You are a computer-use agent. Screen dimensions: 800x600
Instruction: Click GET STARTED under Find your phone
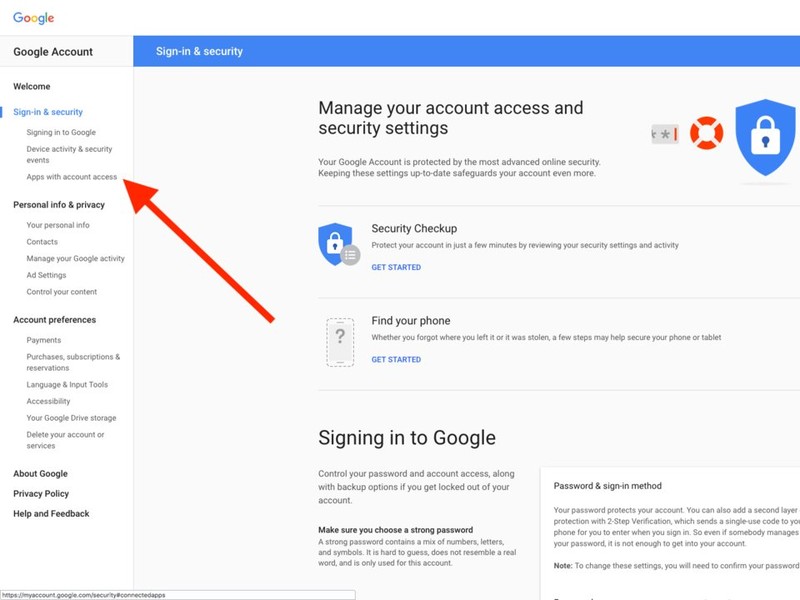396,360
